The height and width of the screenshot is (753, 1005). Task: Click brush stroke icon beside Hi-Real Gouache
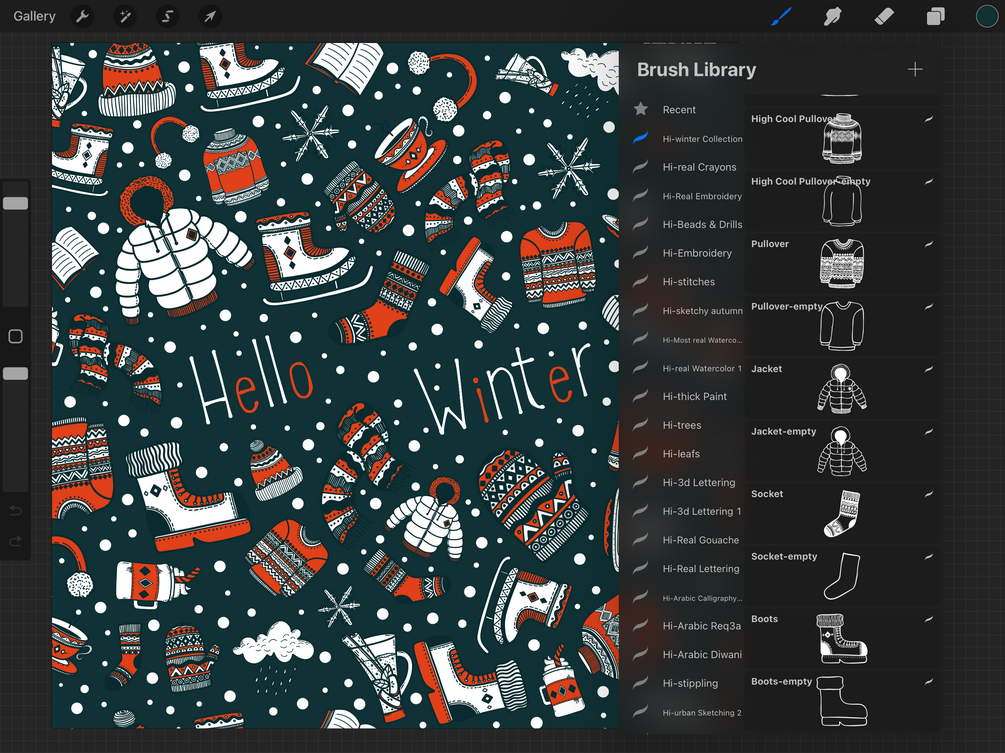[x=640, y=540]
